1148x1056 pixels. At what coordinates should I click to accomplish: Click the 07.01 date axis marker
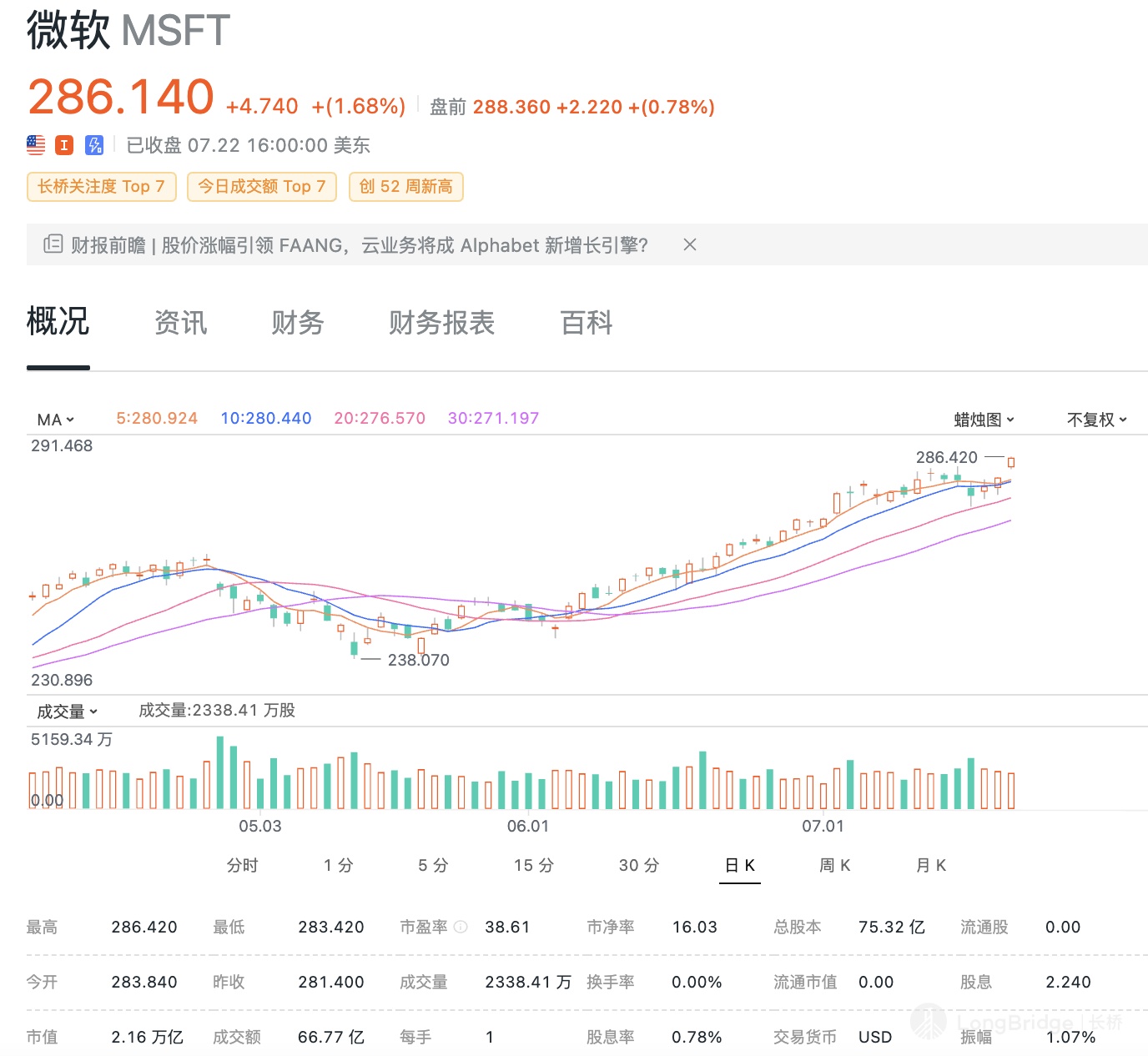823,826
